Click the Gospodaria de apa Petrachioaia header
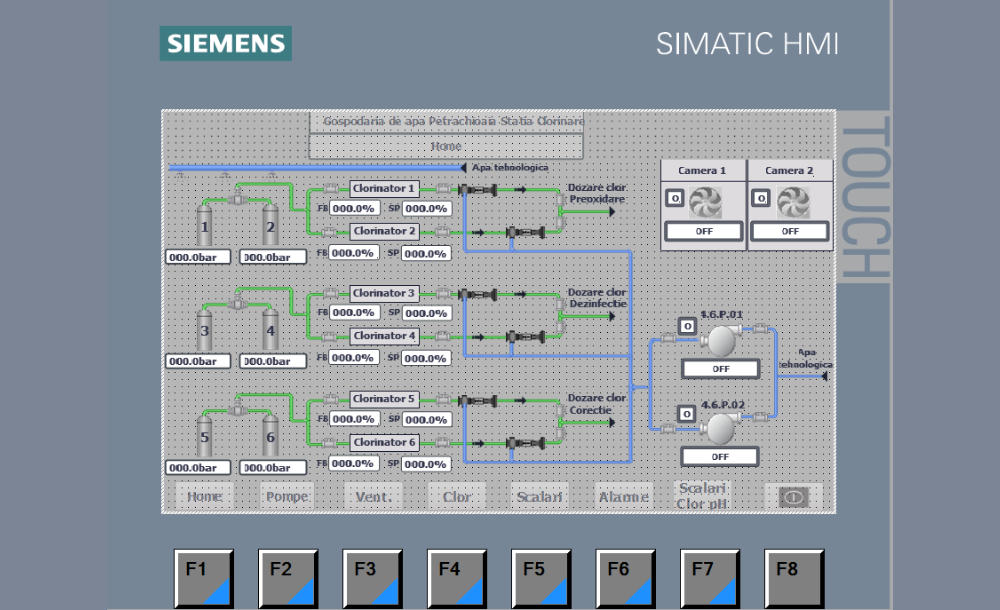1000x610 pixels. coord(446,121)
